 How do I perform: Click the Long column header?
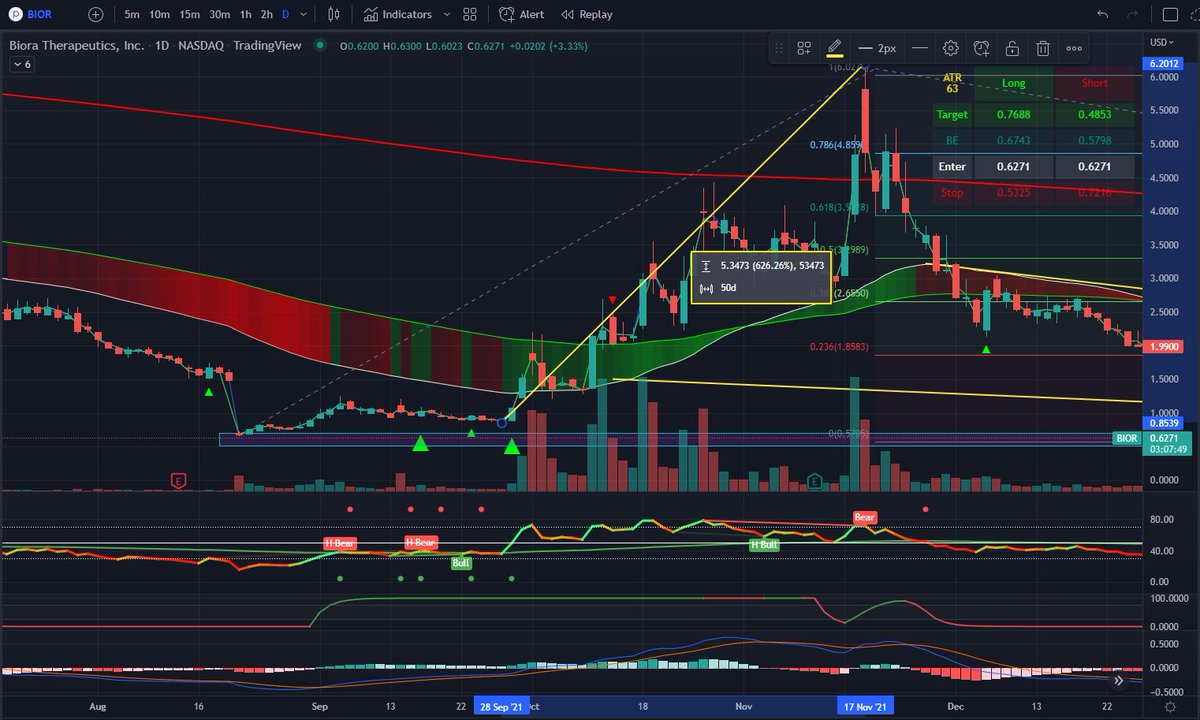tap(1013, 83)
